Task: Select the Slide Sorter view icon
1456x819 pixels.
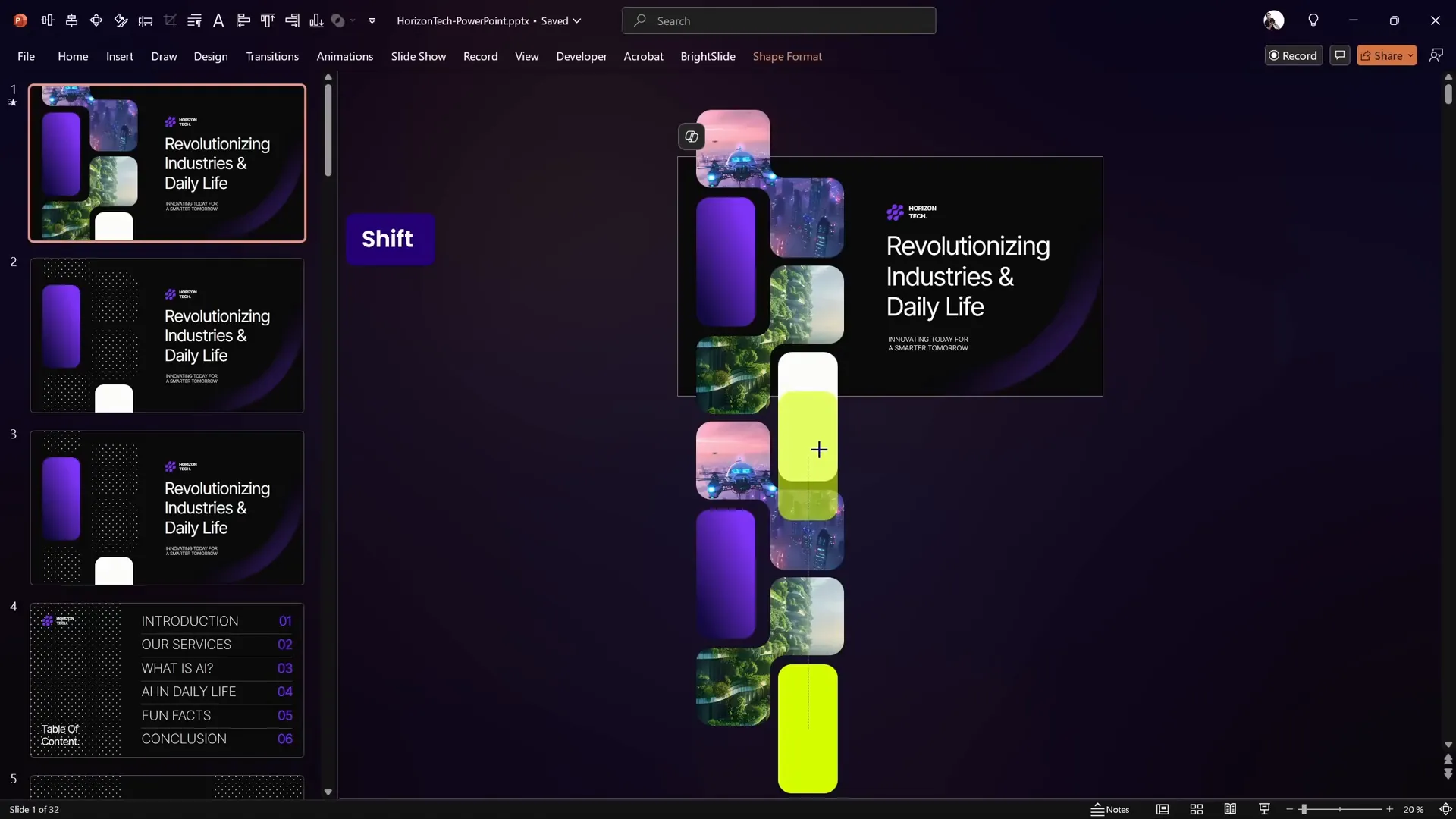Action: click(x=1196, y=810)
